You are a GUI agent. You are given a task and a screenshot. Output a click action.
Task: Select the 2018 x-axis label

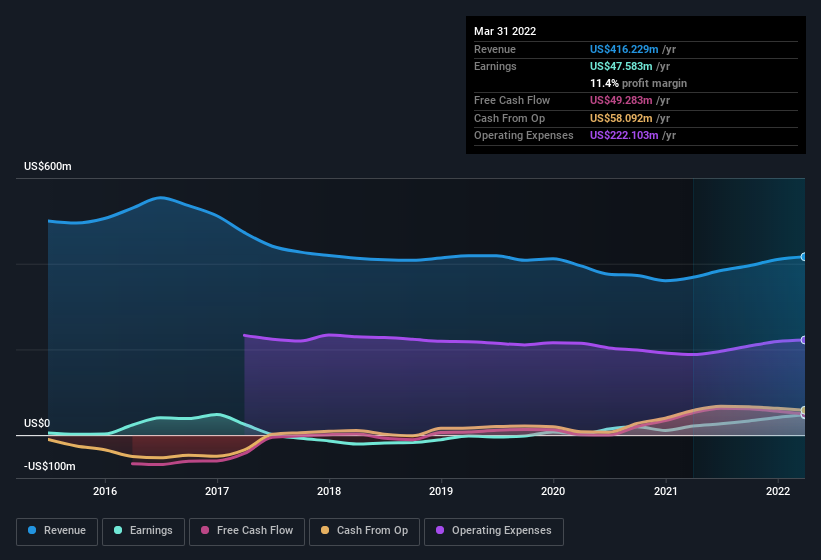click(329, 491)
